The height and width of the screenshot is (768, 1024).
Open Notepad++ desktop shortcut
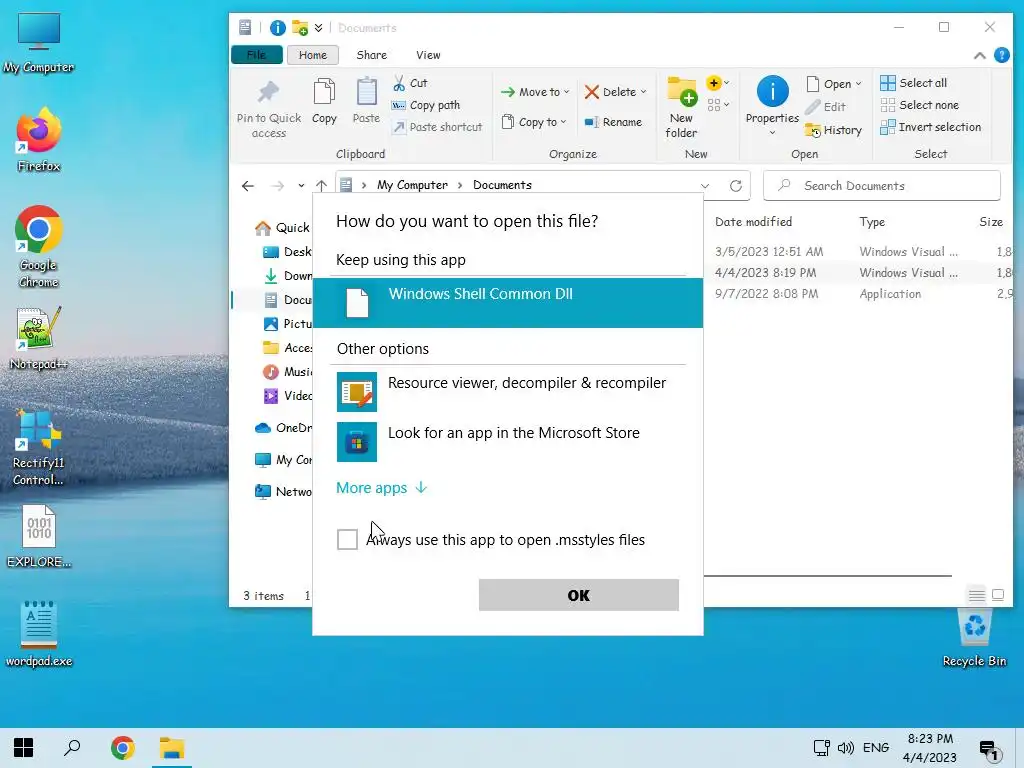click(39, 338)
